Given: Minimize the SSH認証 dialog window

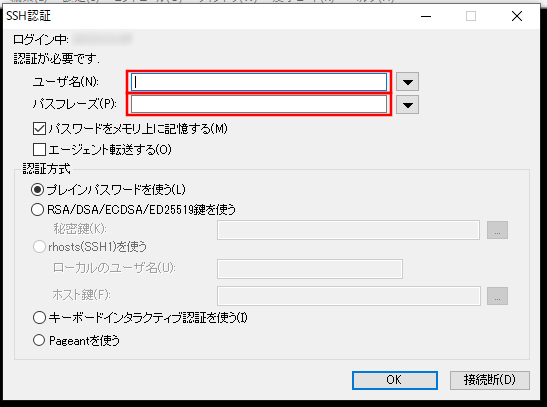Looking at the screenshot, I should [426, 16].
